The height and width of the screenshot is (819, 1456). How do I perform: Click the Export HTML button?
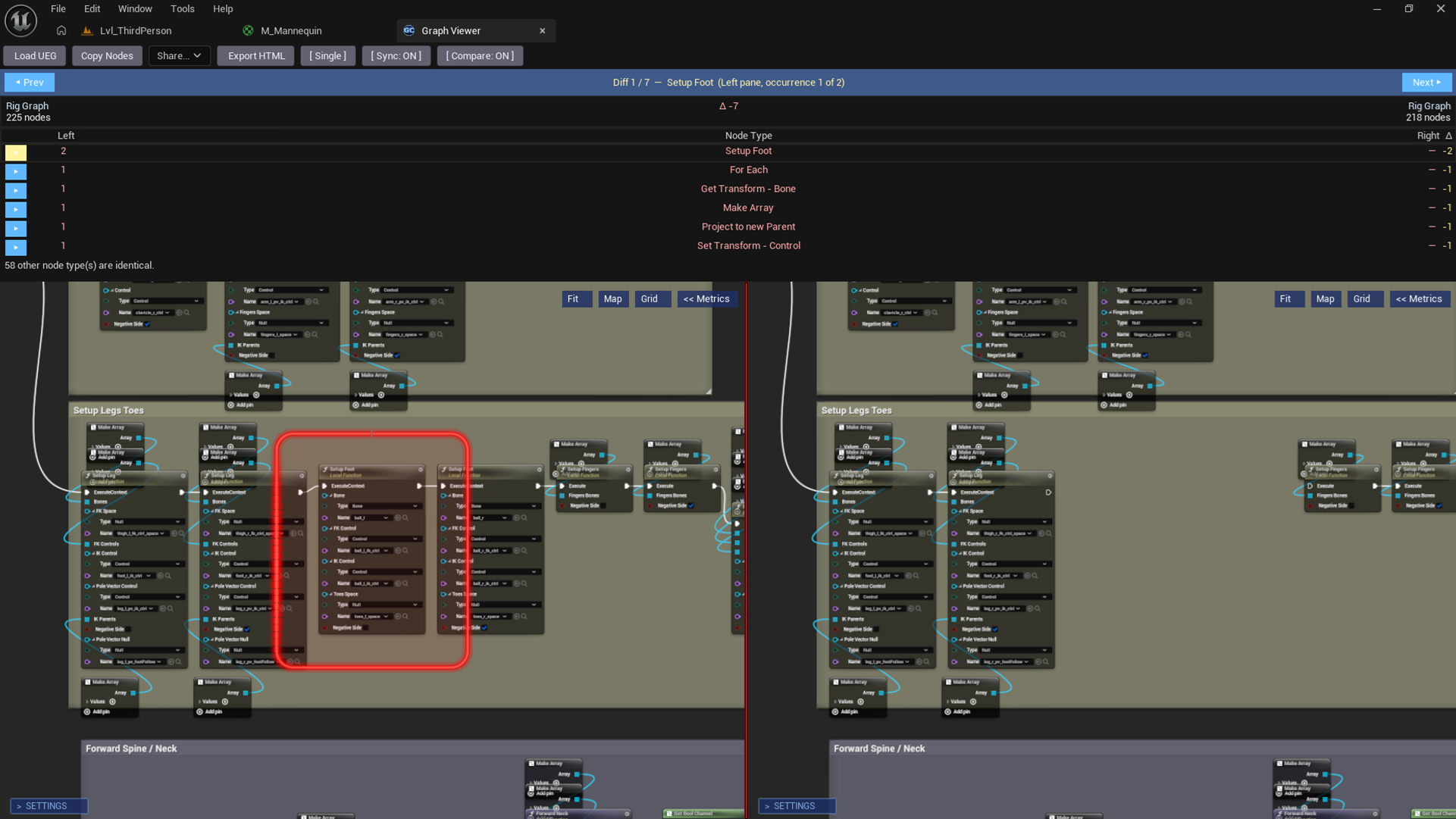(256, 56)
